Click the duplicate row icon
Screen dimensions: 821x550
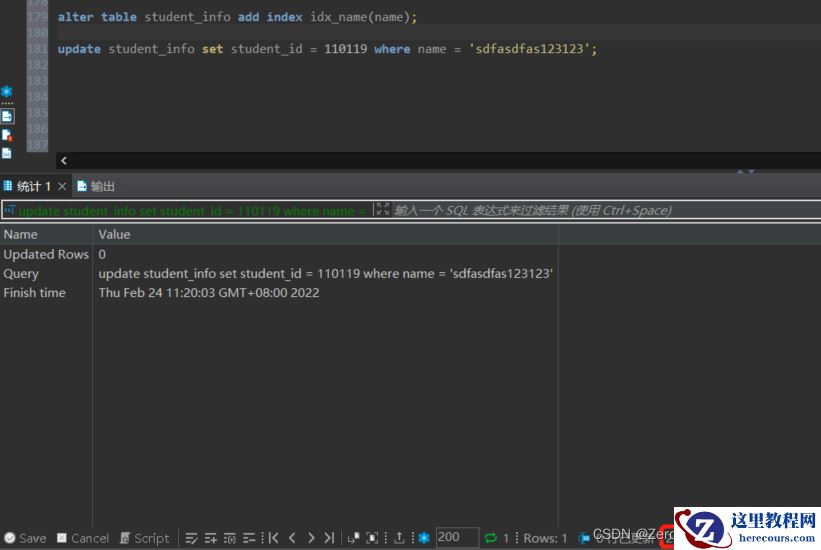(x=229, y=538)
